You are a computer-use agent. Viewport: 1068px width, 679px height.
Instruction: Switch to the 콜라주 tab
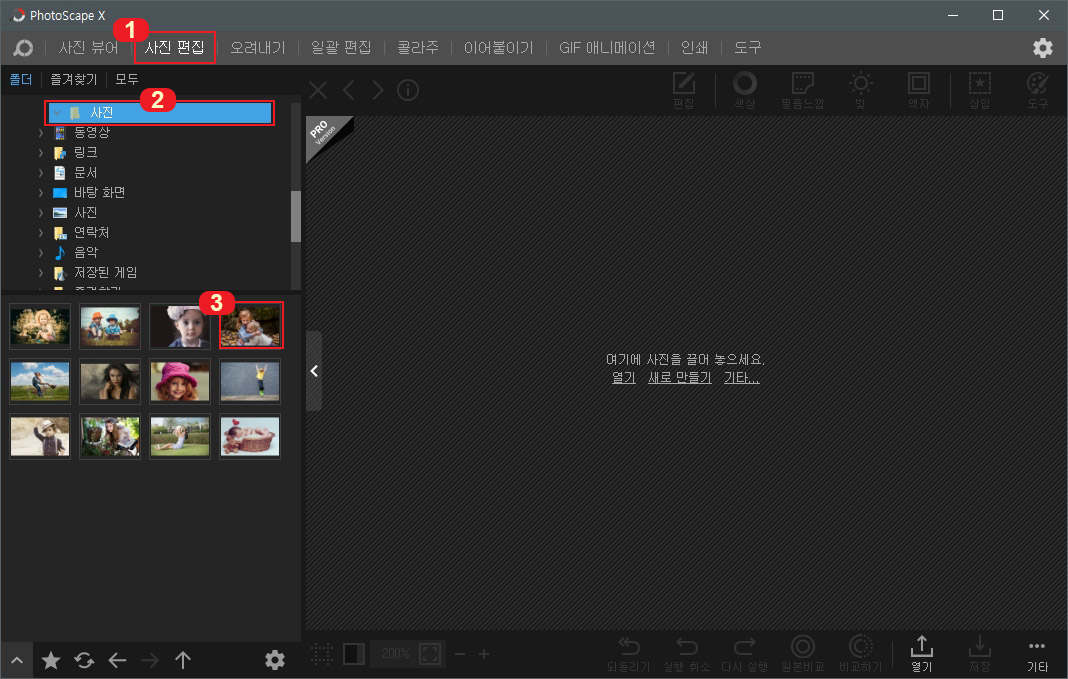point(418,48)
